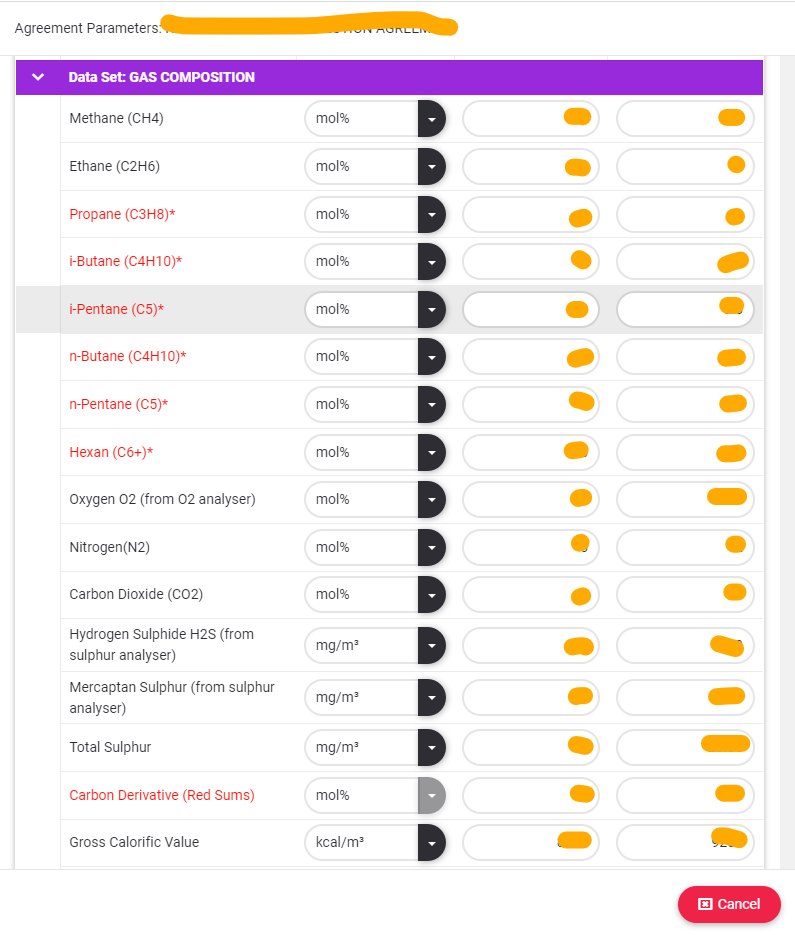This screenshot has width=795, height=935.
Task: Open the Methane (CH4) unit dropdown
Action: 431,119
